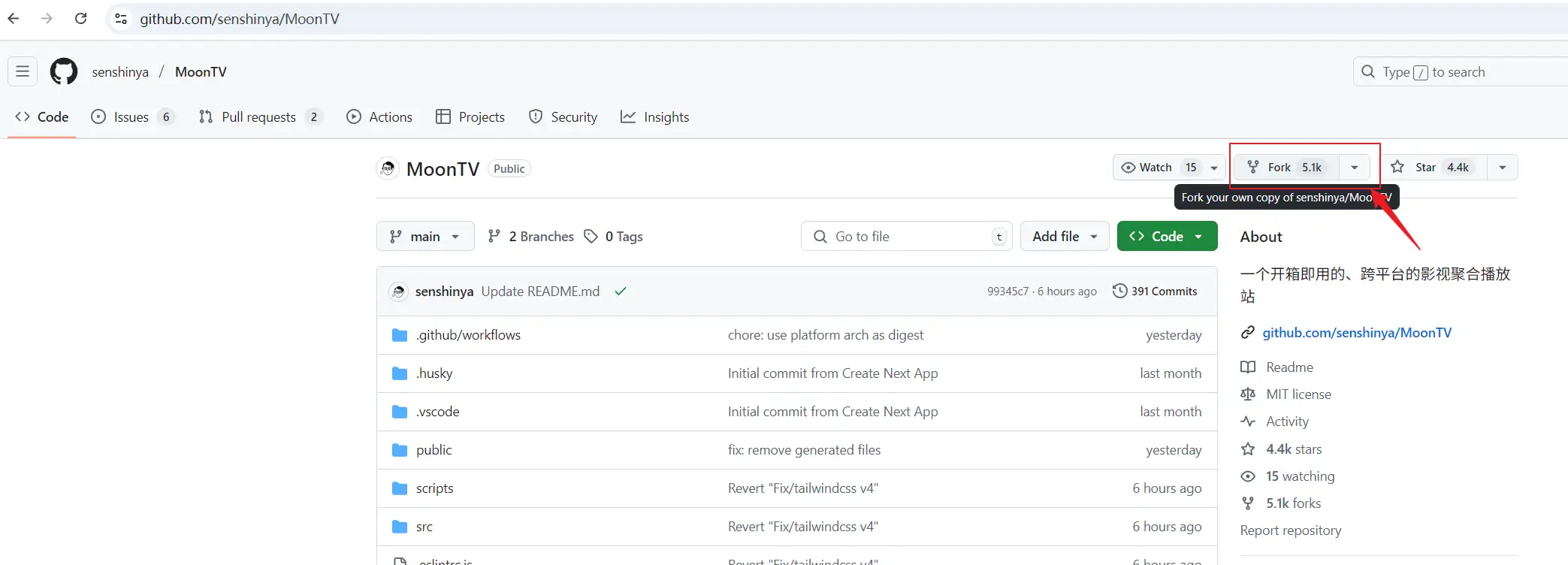Expand the Fork options dropdown arrow
1568x565 pixels.
click(x=1355, y=167)
